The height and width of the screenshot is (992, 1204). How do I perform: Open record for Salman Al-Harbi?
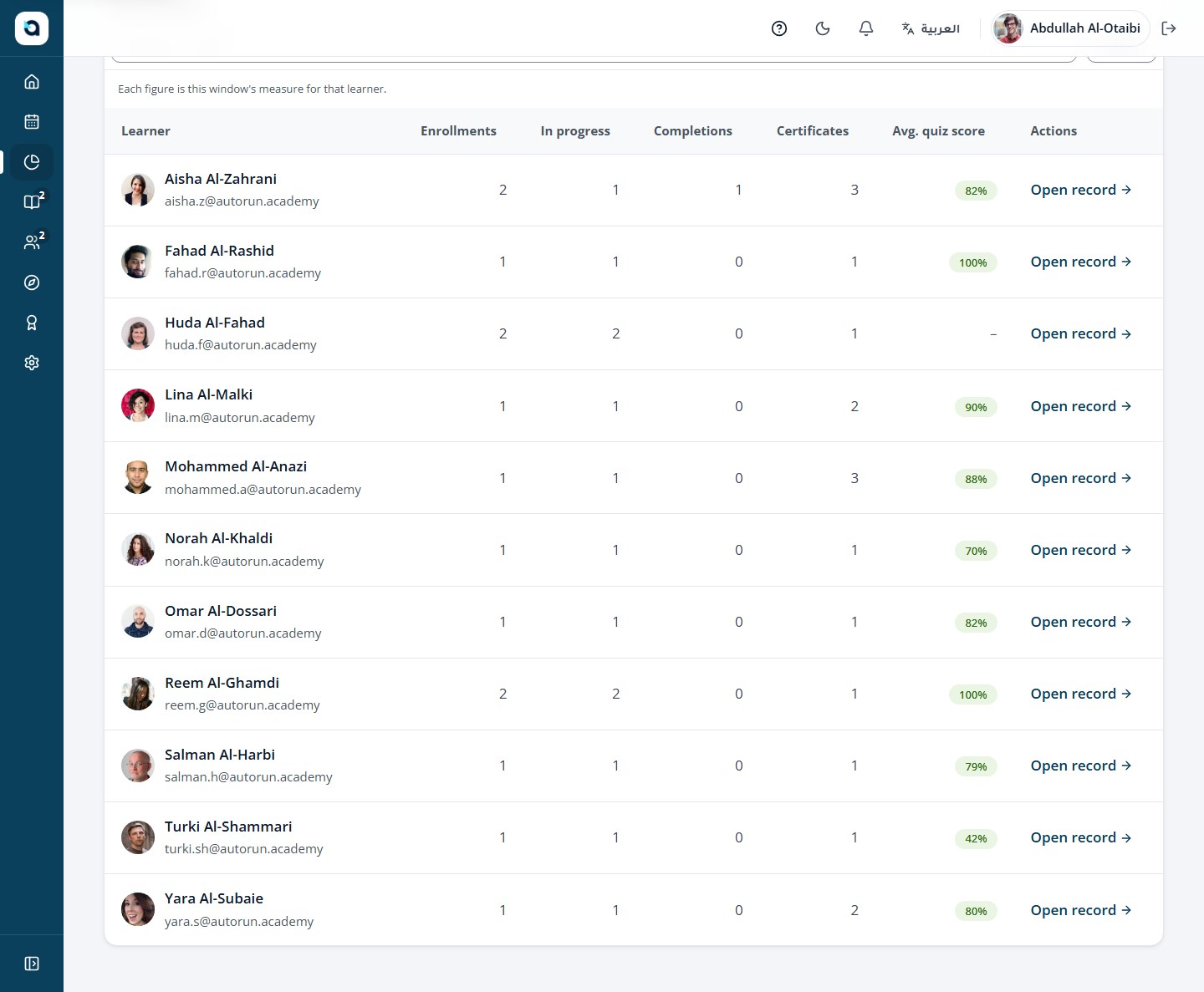point(1081,766)
